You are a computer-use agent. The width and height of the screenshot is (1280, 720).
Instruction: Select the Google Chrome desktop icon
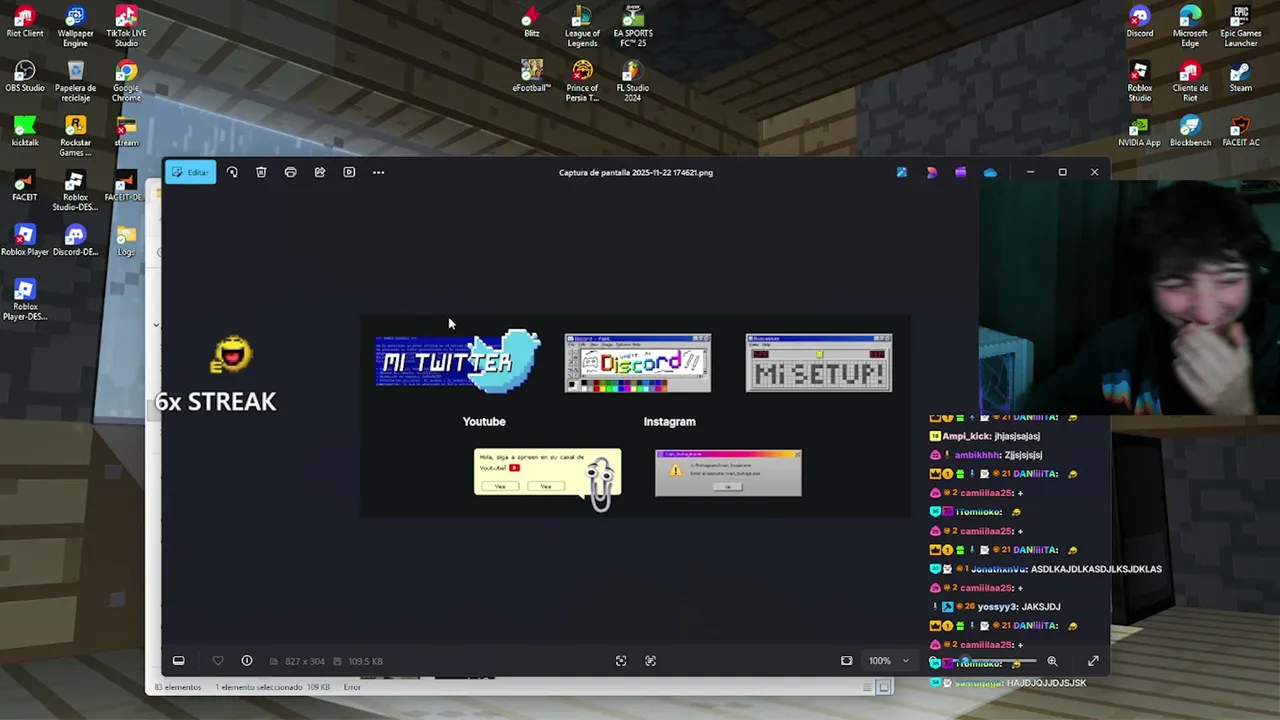[126, 82]
